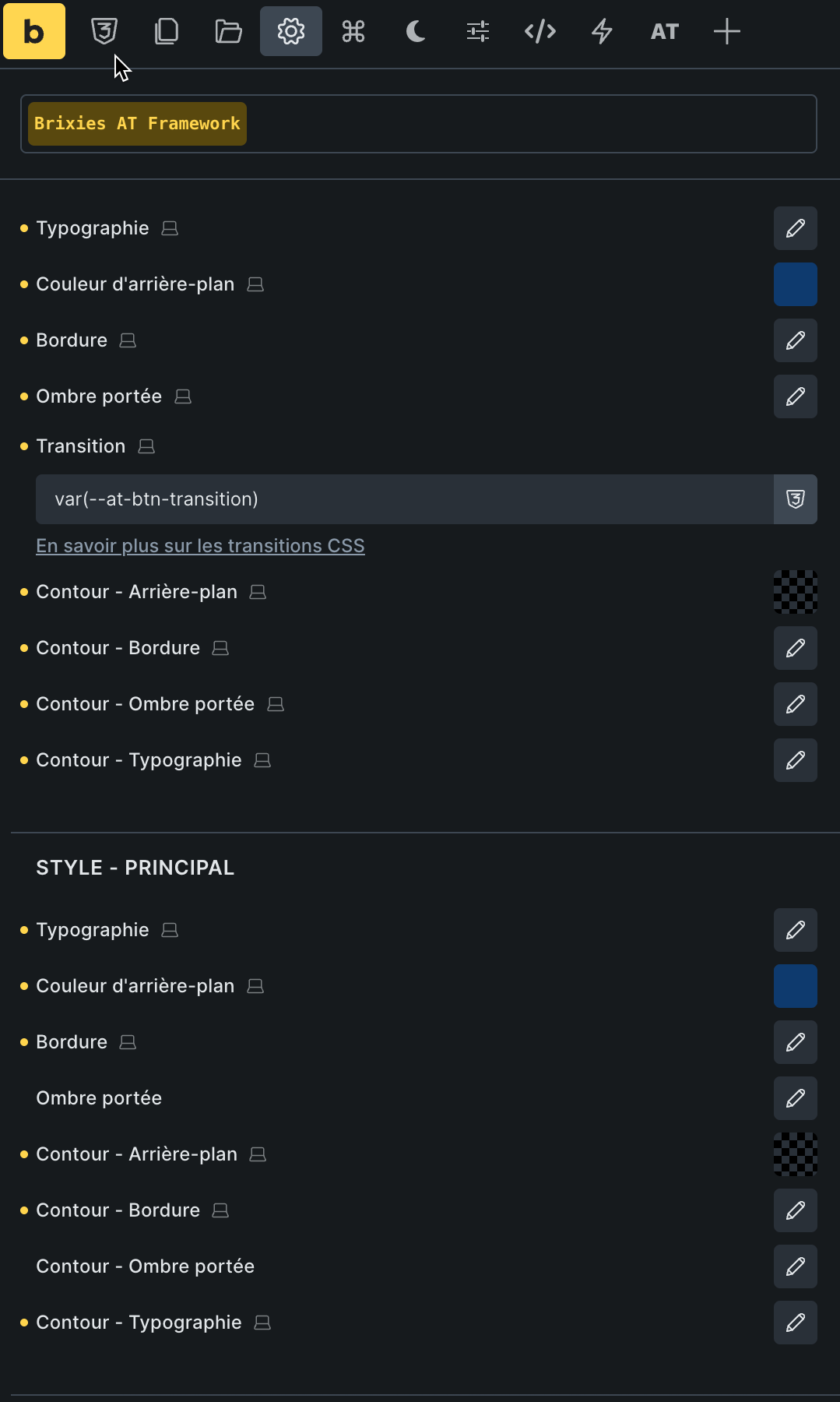The image size is (840, 1402).
Task: Click the lightning bolt icon
Action: tap(603, 31)
